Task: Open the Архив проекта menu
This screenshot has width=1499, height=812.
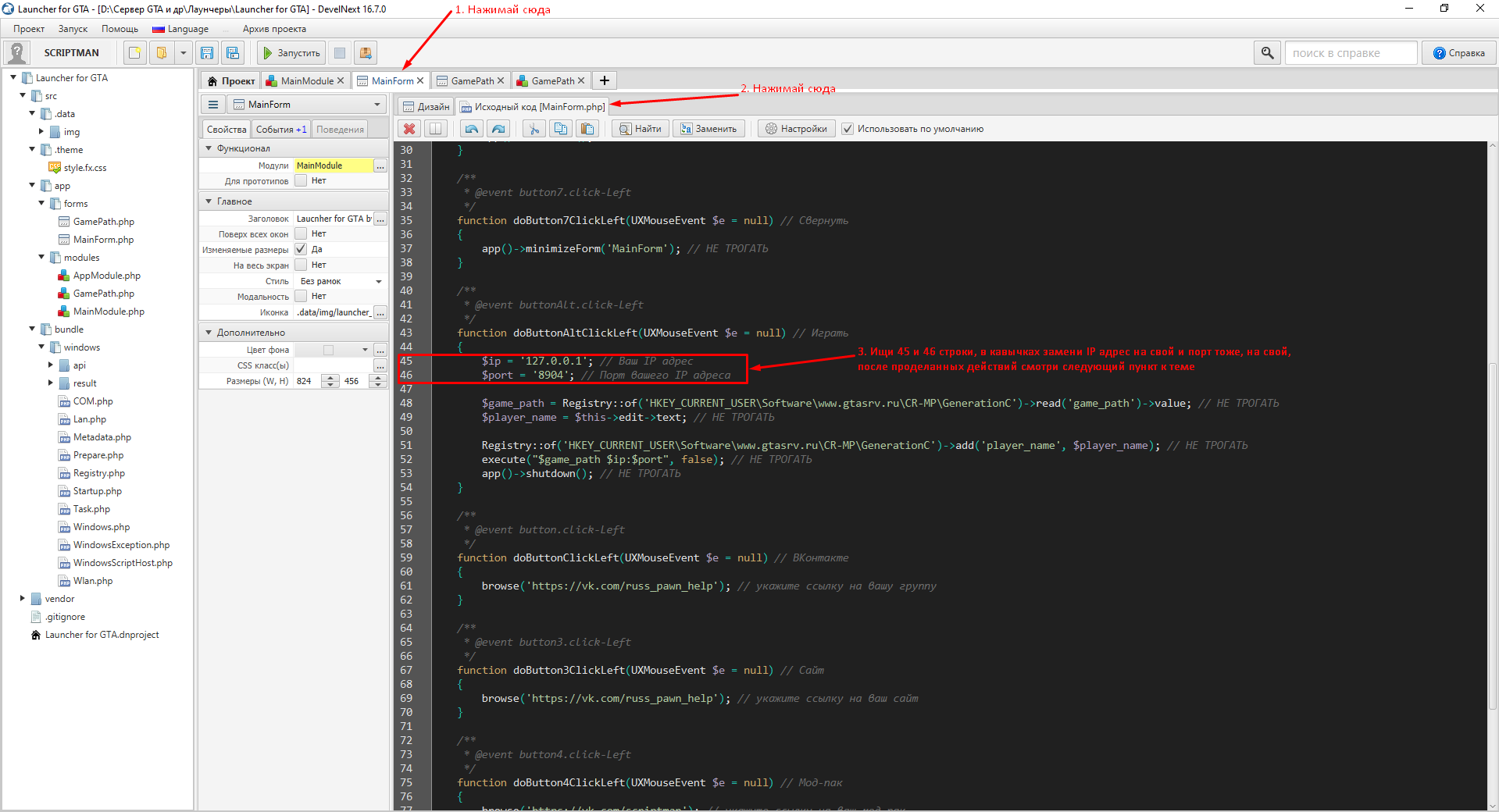Action: [274, 29]
